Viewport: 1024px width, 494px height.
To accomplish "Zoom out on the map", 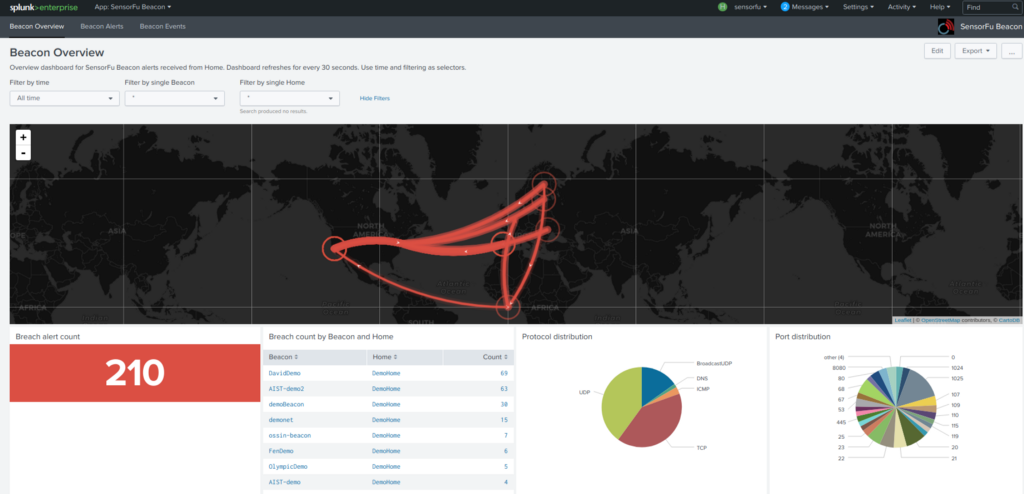I will (x=23, y=153).
